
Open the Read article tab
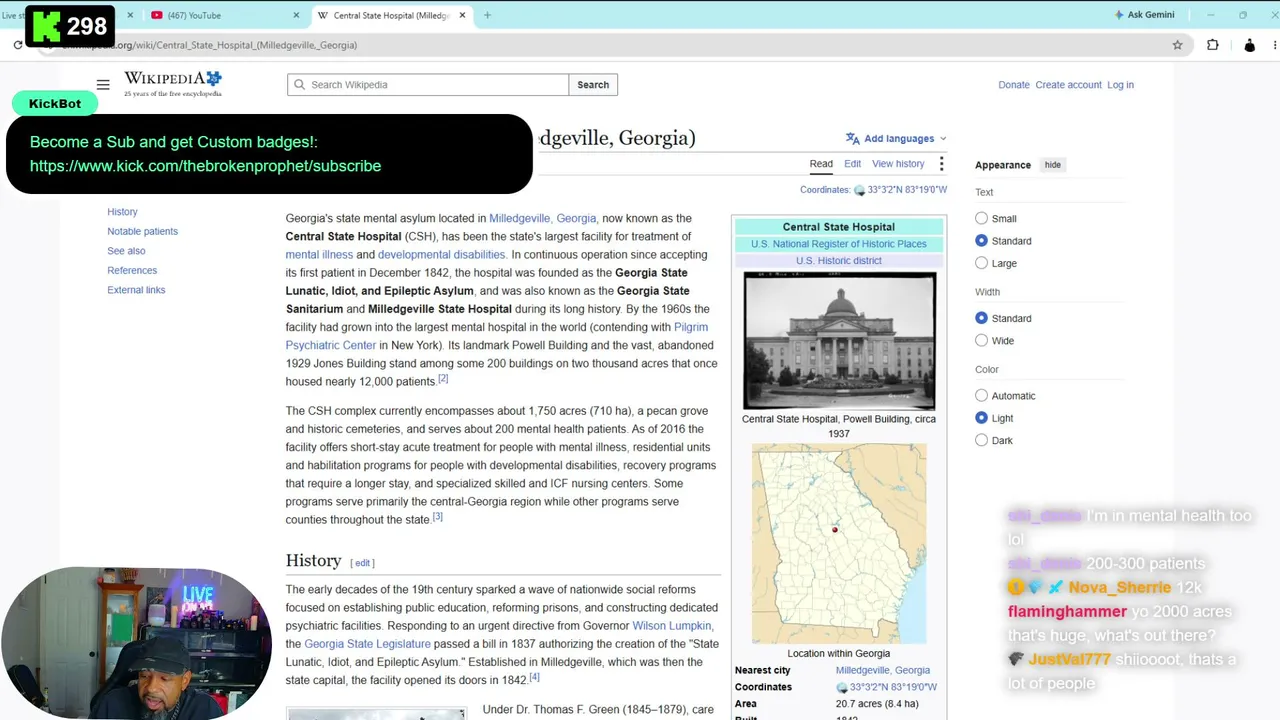pos(821,164)
